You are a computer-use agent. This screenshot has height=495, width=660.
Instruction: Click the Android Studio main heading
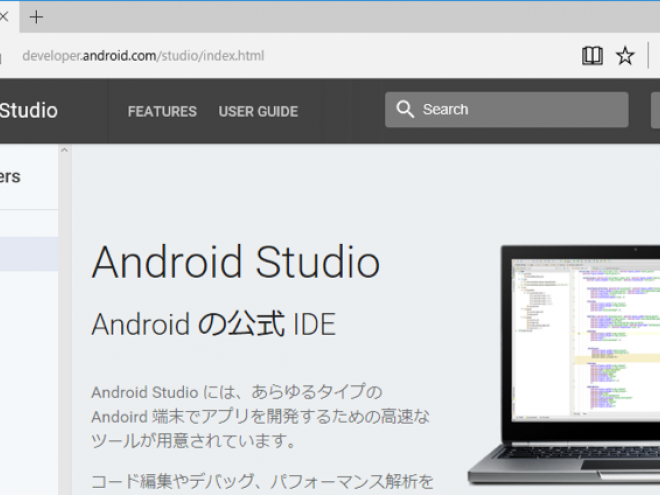tap(236, 262)
